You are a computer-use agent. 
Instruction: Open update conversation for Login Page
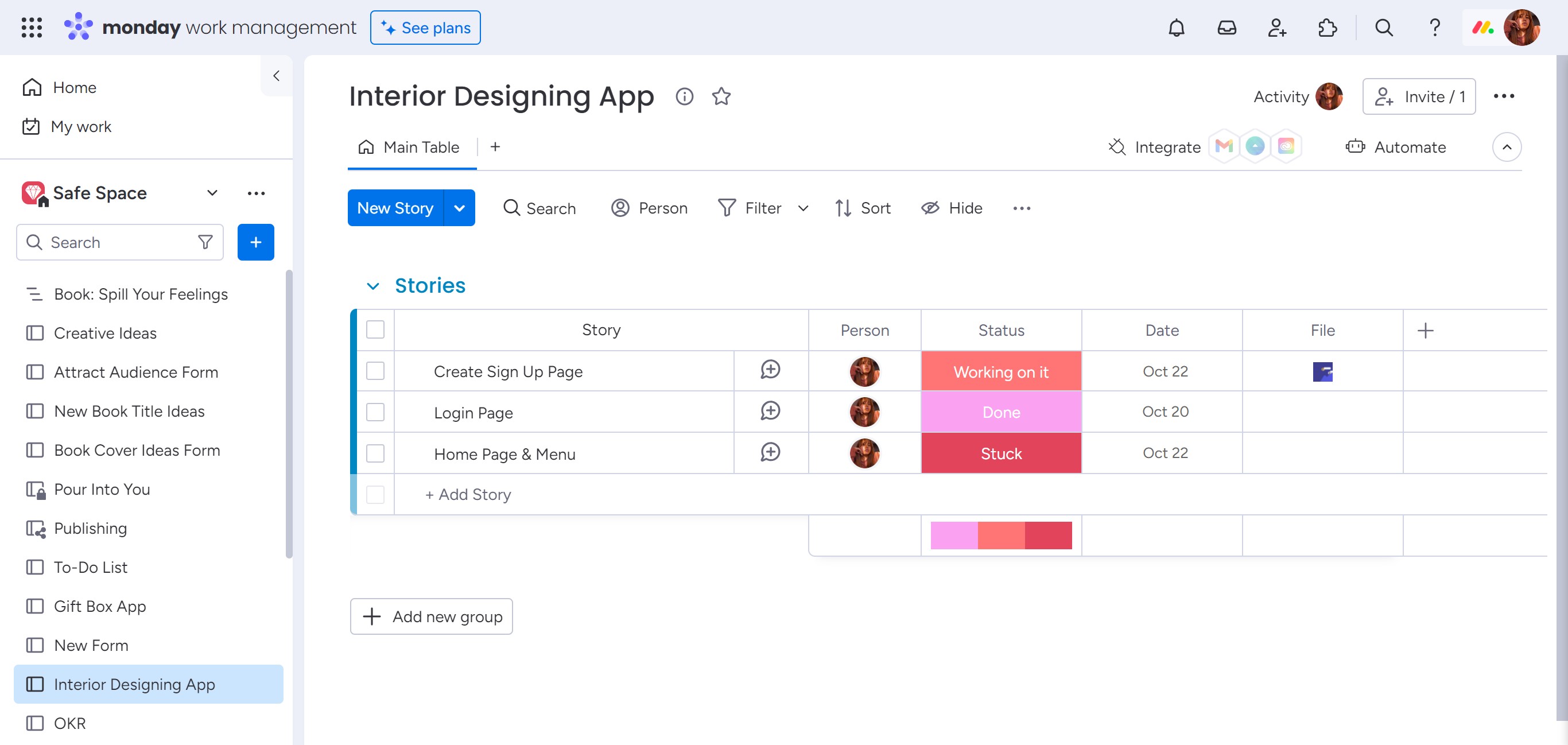click(x=770, y=412)
